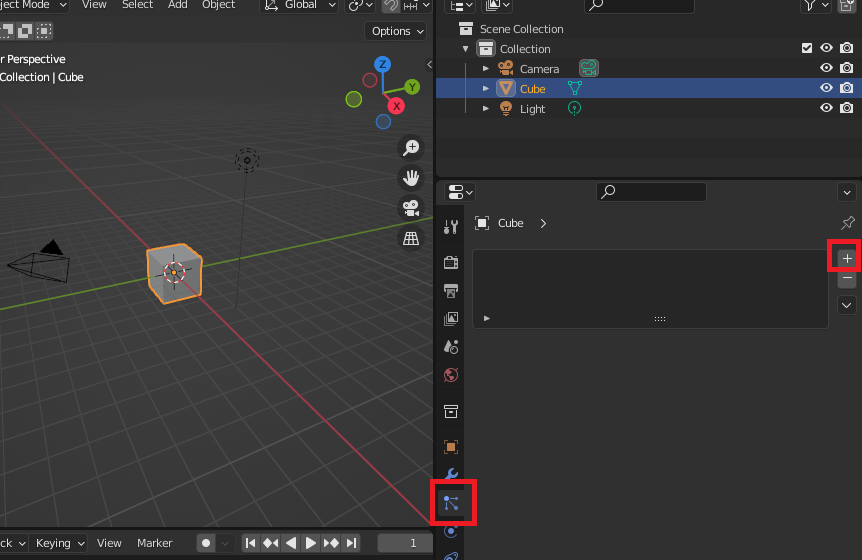The width and height of the screenshot is (862, 560).
Task: Open the viewport Options dropdown
Action: pos(396,31)
